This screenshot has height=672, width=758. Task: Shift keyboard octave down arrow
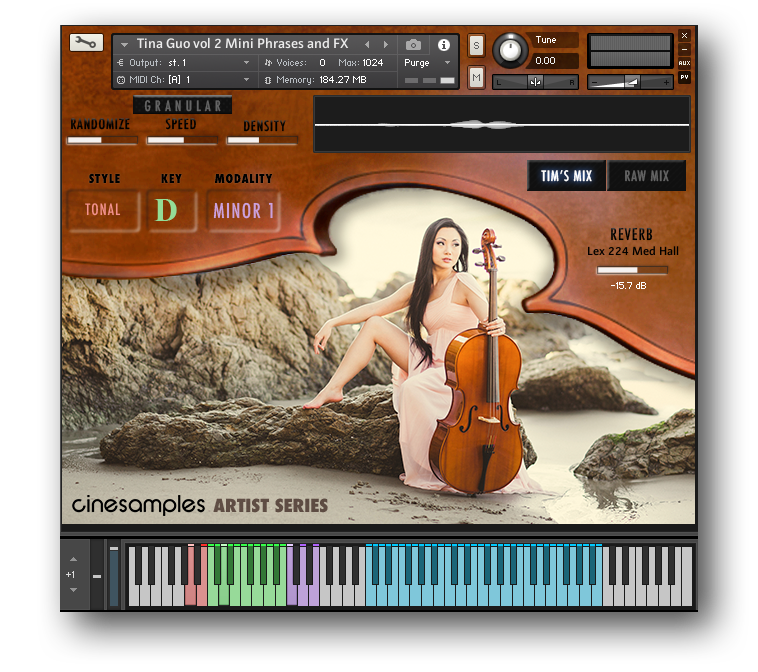coord(73,590)
